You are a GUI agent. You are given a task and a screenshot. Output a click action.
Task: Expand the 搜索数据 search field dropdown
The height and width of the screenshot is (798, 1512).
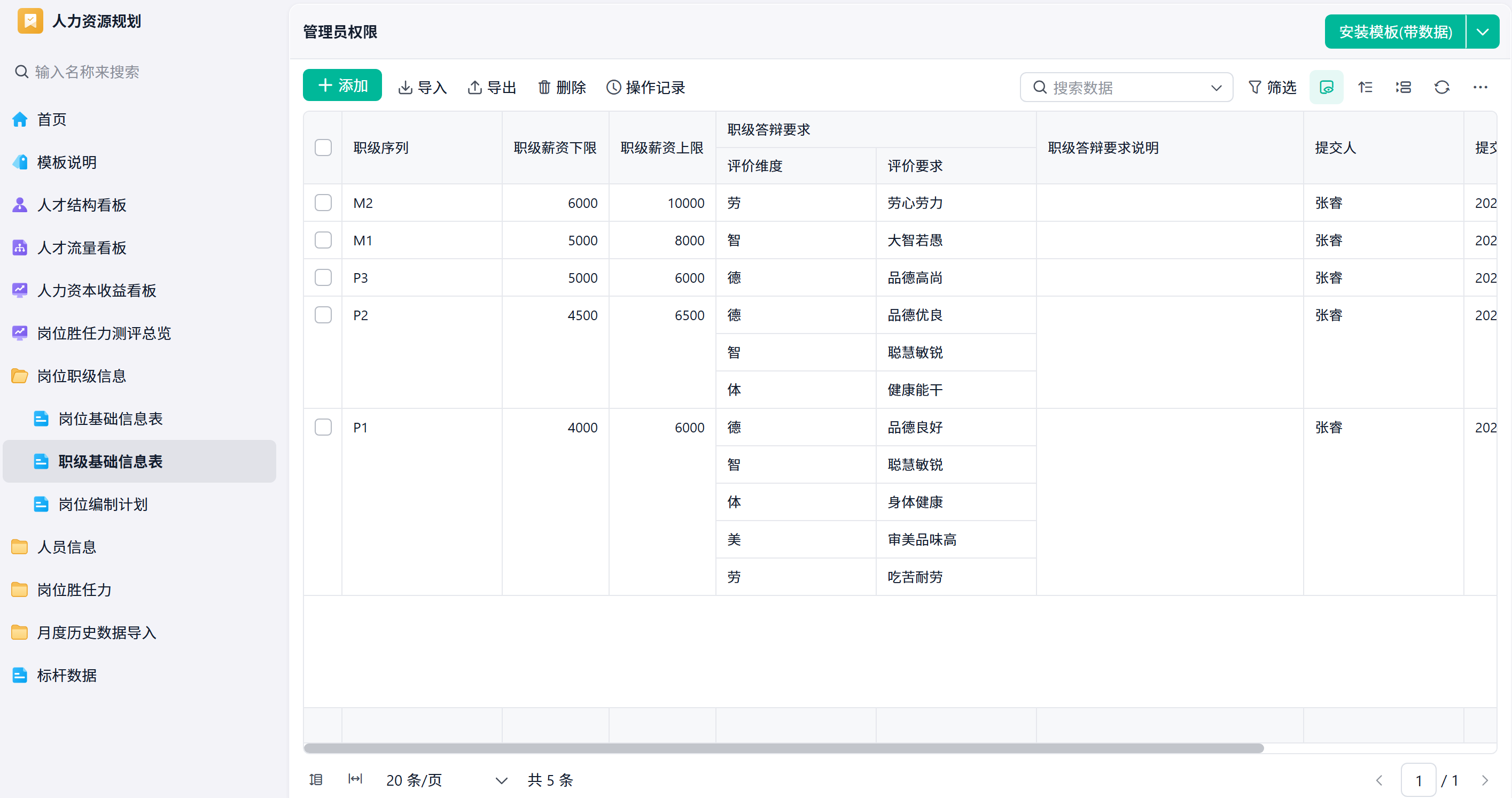1216,88
